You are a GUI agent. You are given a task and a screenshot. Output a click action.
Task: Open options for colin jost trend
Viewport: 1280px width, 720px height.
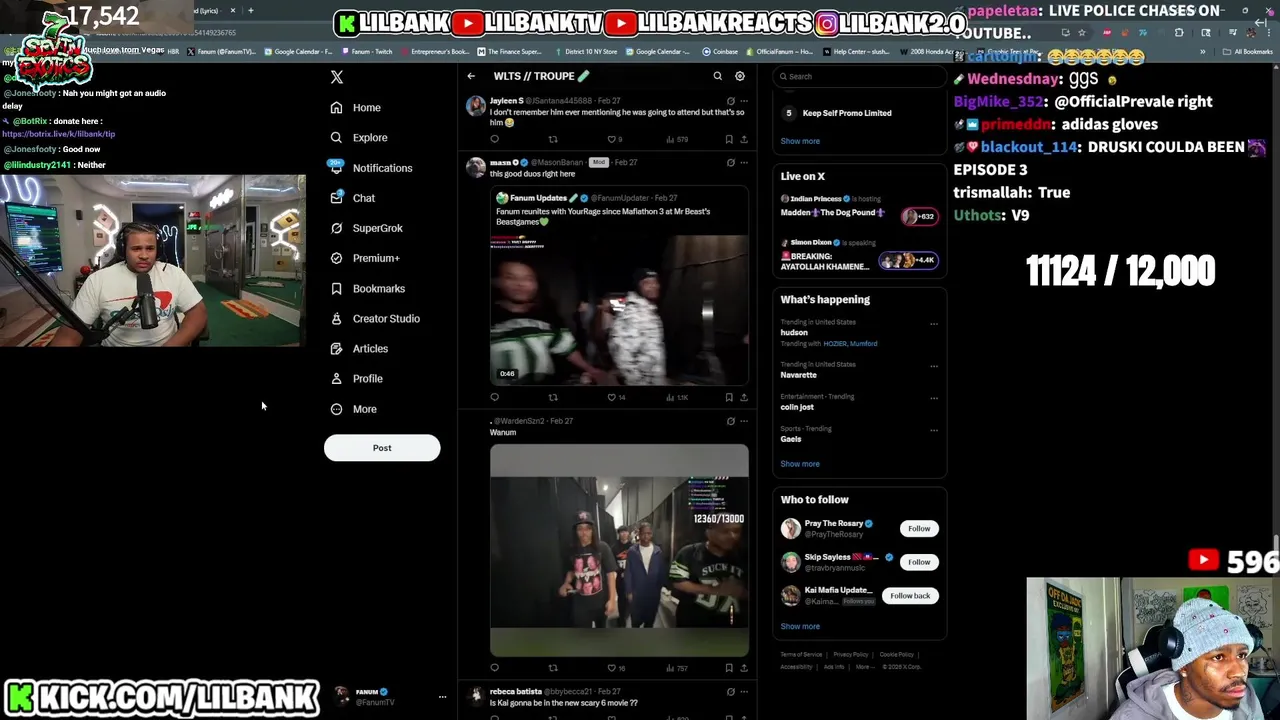pyautogui.click(x=934, y=397)
